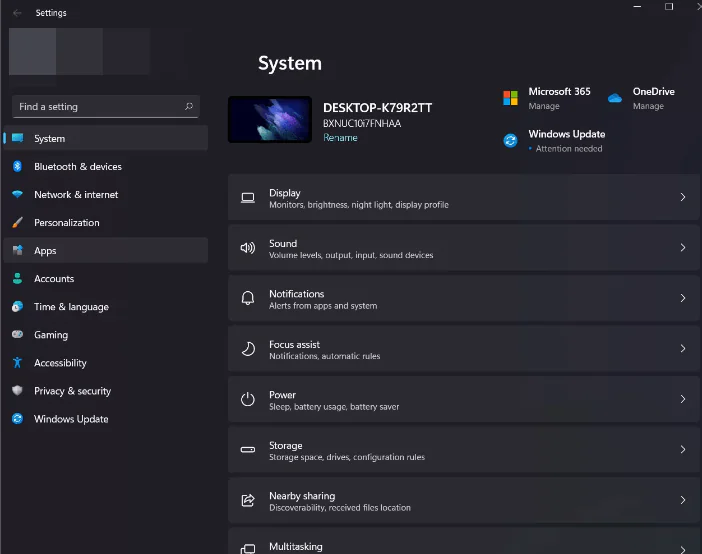Image resolution: width=702 pixels, height=554 pixels.
Task: Expand the Display settings chevron
Action: (683, 198)
